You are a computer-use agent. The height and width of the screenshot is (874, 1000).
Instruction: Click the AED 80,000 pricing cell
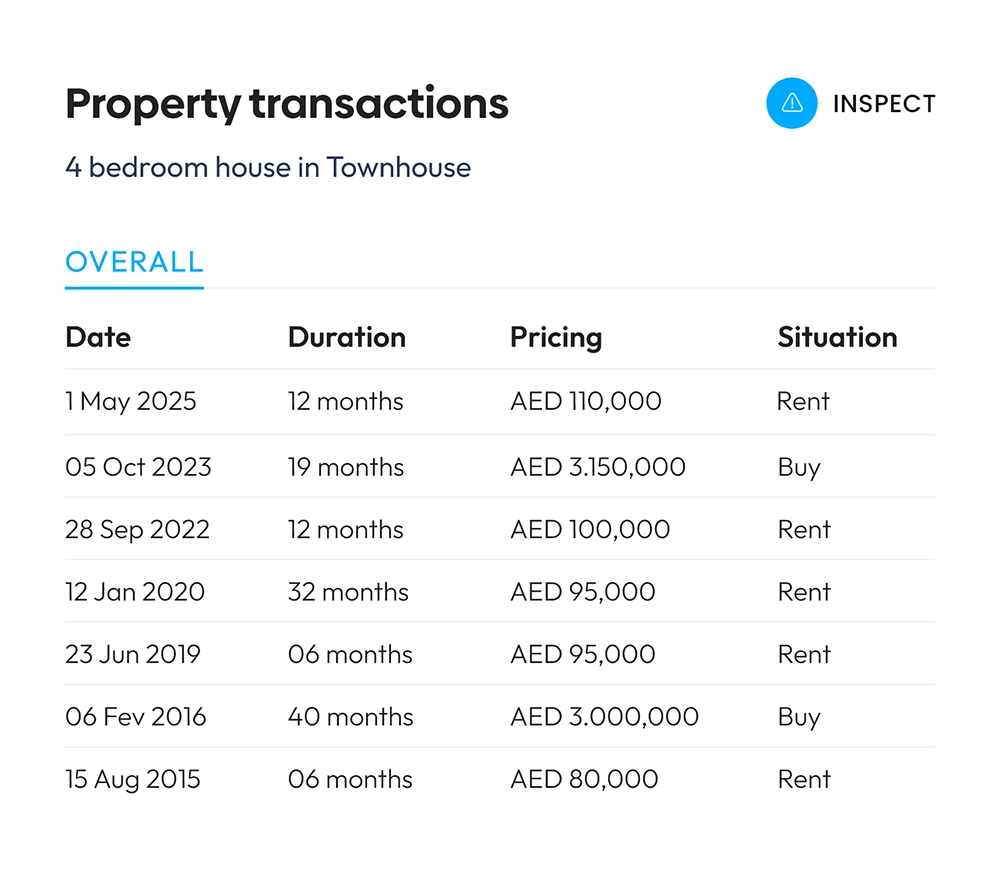tap(584, 780)
